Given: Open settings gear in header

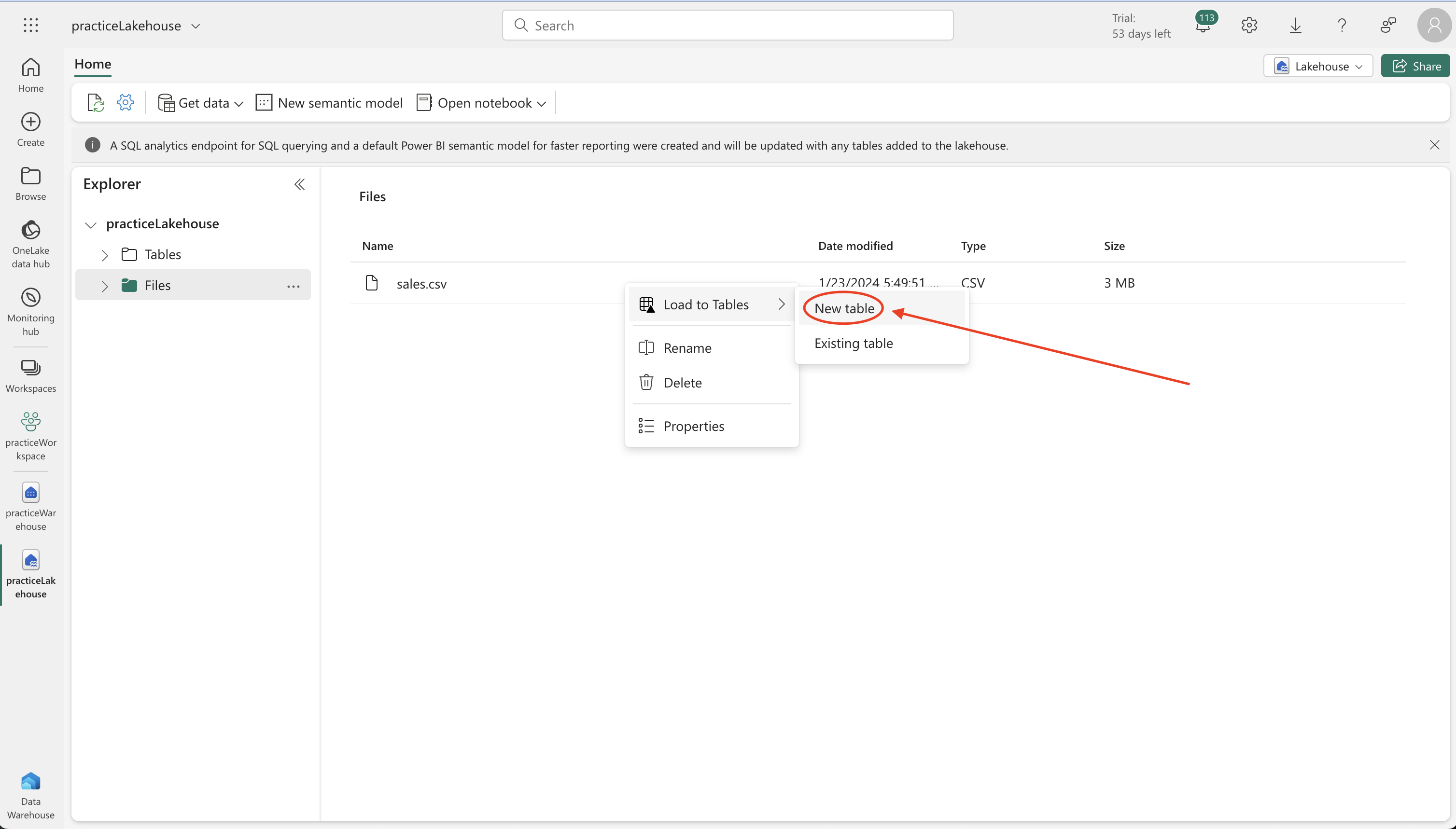Looking at the screenshot, I should [1249, 25].
